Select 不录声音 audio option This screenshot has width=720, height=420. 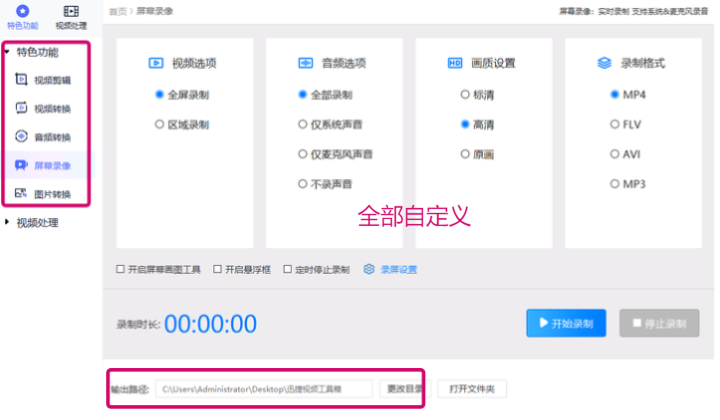click(325, 184)
